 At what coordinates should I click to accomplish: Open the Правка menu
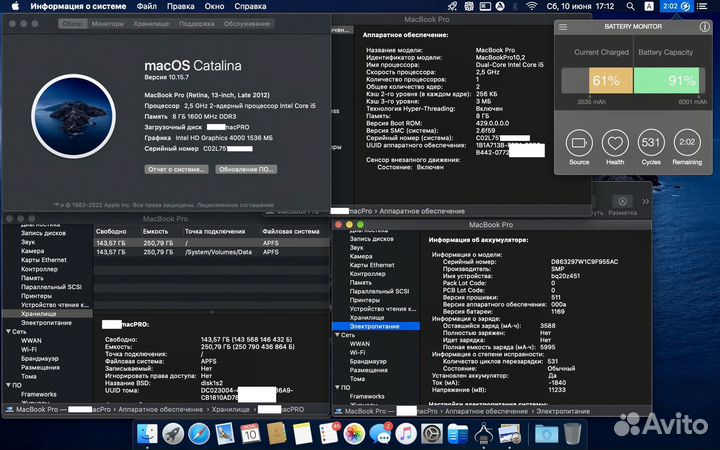pyautogui.click(x=180, y=6)
